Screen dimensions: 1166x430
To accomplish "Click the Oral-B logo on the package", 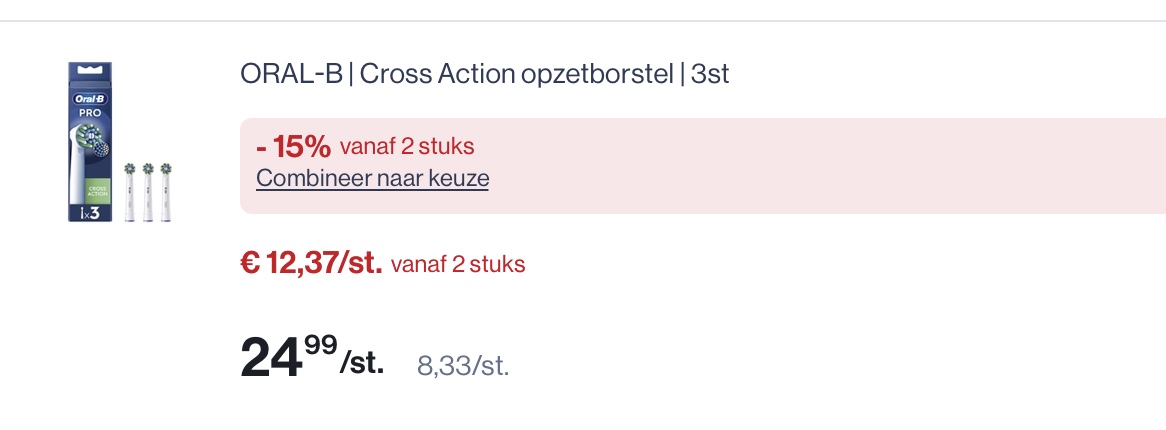I will pyautogui.click(x=90, y=99).
